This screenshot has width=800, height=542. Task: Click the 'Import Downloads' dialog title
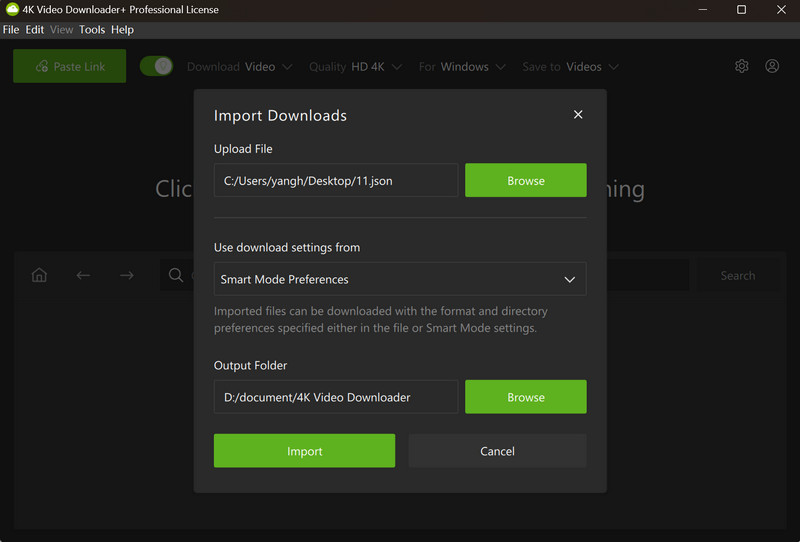[280, 115]
